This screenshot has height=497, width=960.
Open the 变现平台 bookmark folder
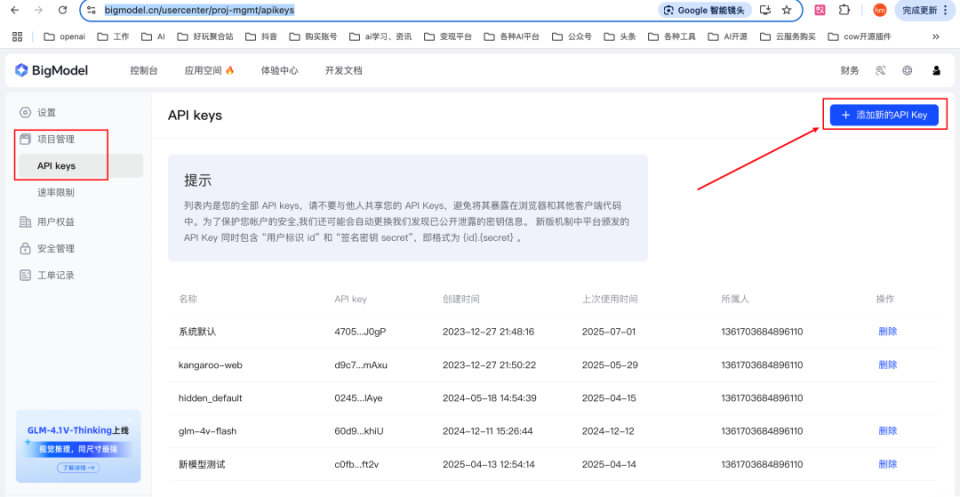tap(448, 37)
